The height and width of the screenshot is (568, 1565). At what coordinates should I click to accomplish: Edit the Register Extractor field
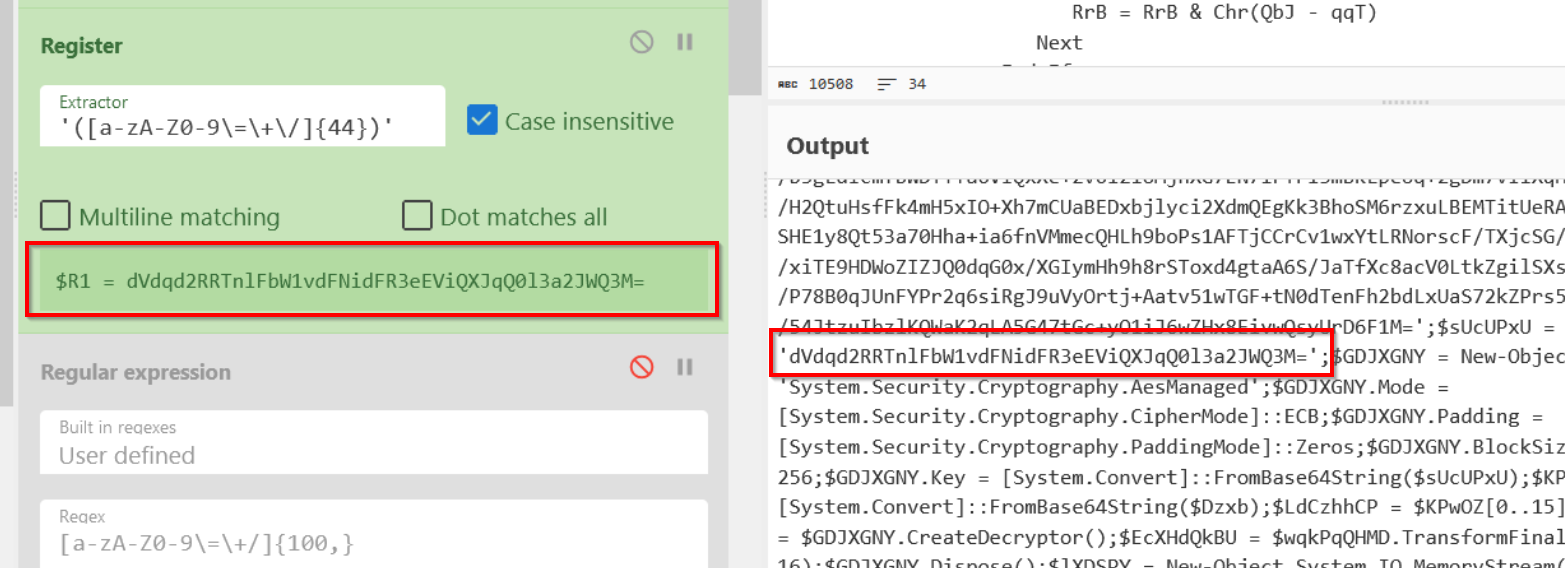242,117
